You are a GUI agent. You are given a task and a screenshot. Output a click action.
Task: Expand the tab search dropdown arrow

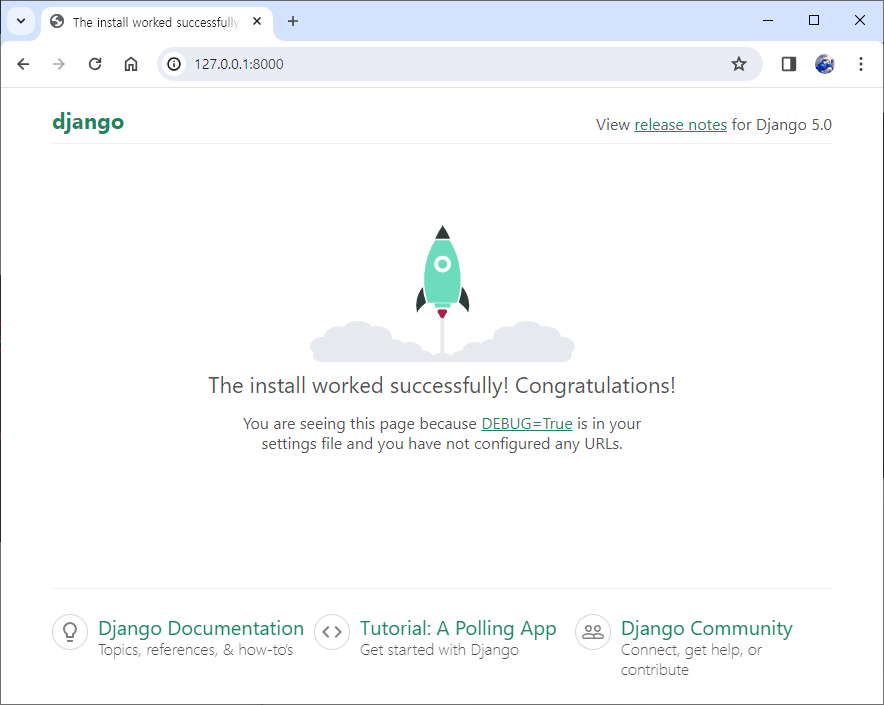coord(21,21)
